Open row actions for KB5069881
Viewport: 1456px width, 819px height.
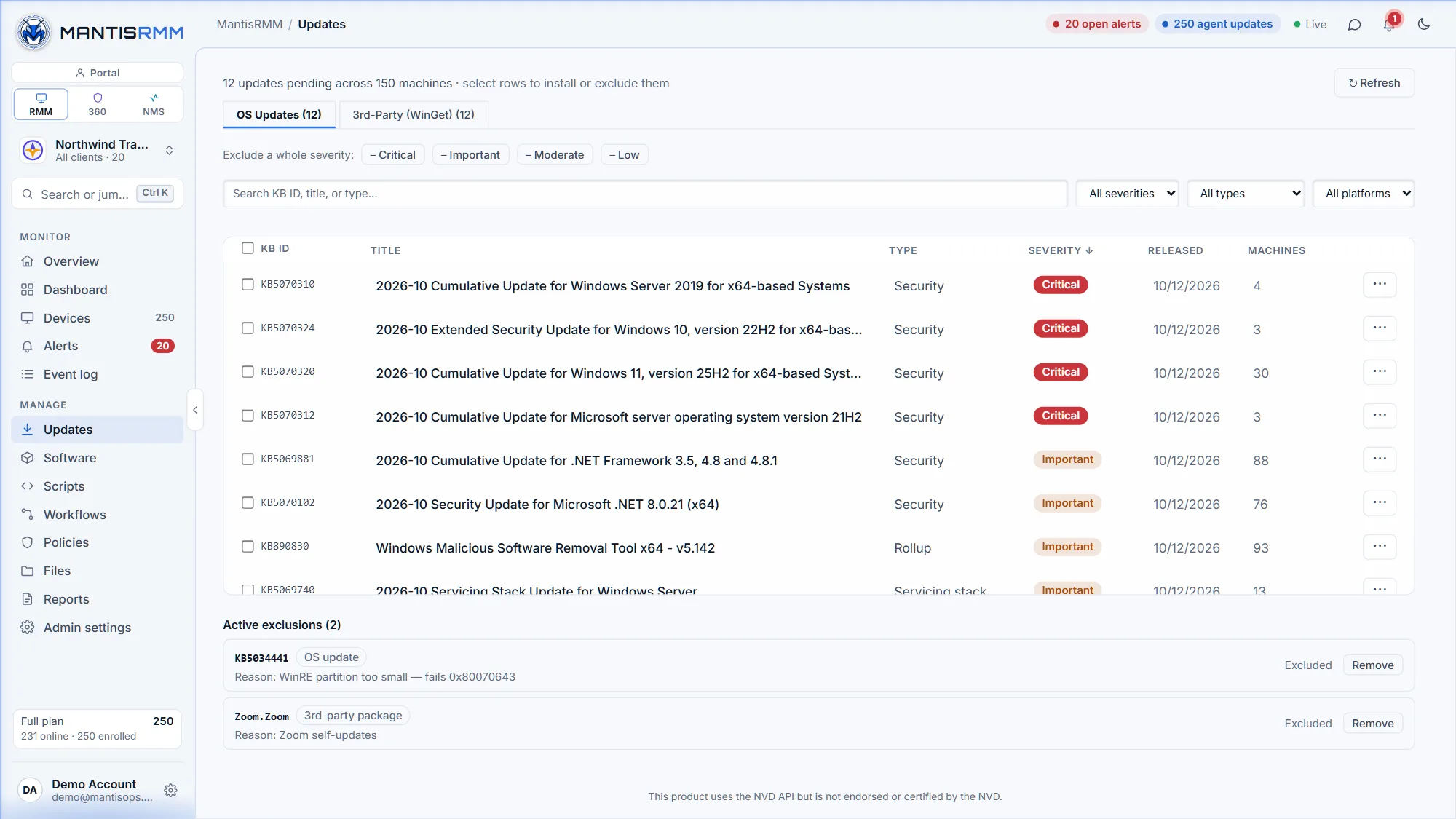click(1380, 459)
